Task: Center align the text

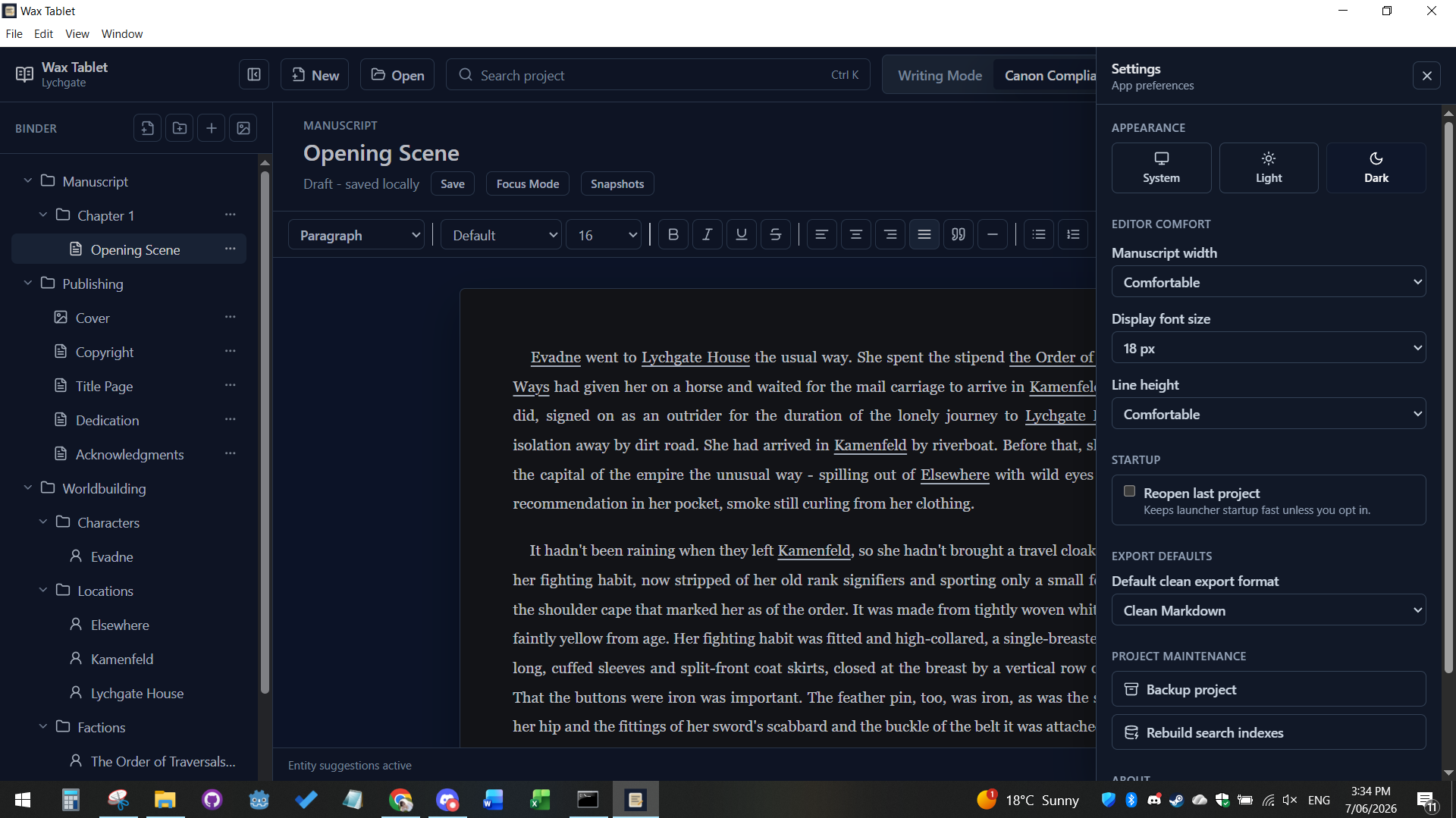Action: pos(855,235)
